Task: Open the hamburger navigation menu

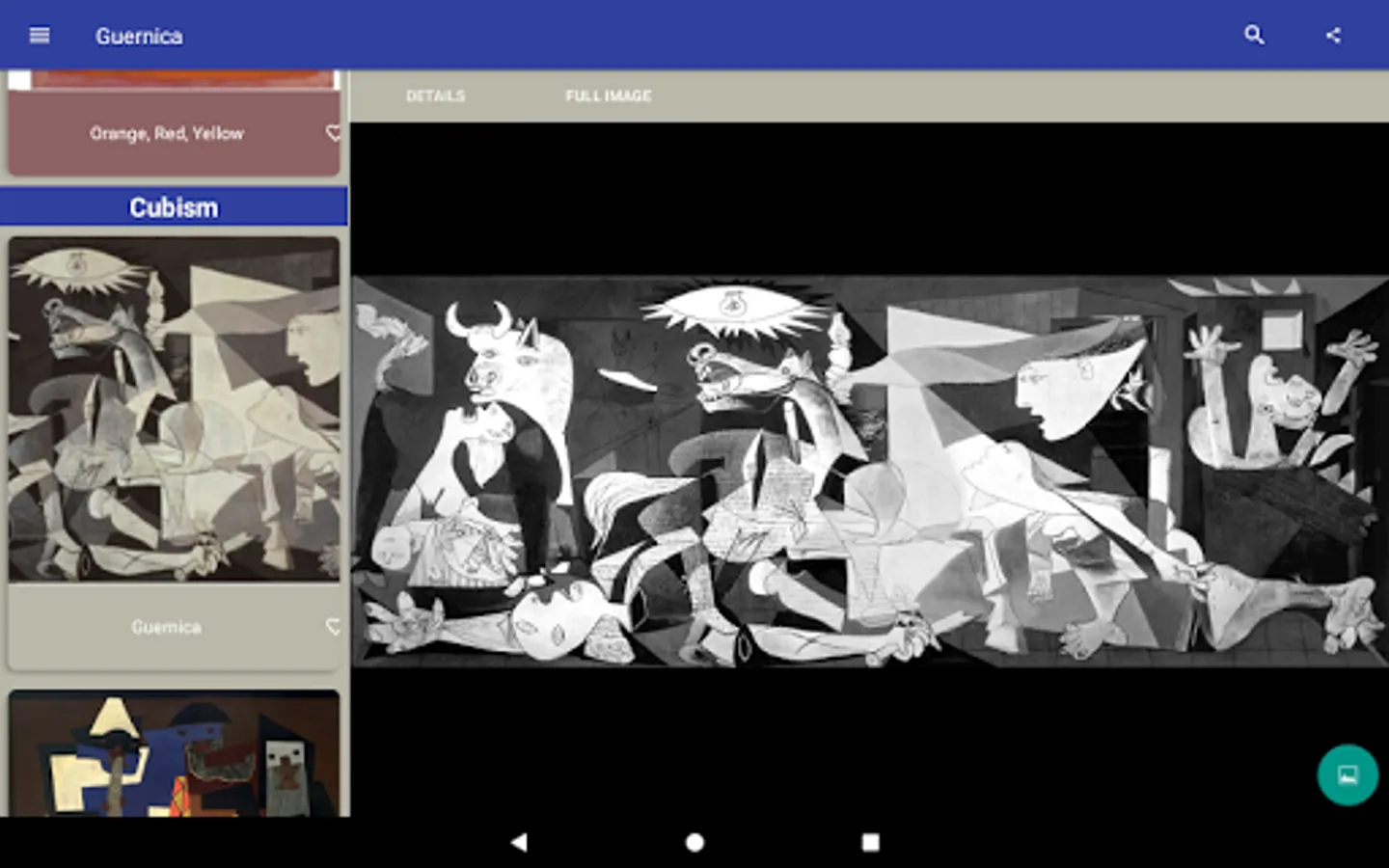Action: point(40,36)
